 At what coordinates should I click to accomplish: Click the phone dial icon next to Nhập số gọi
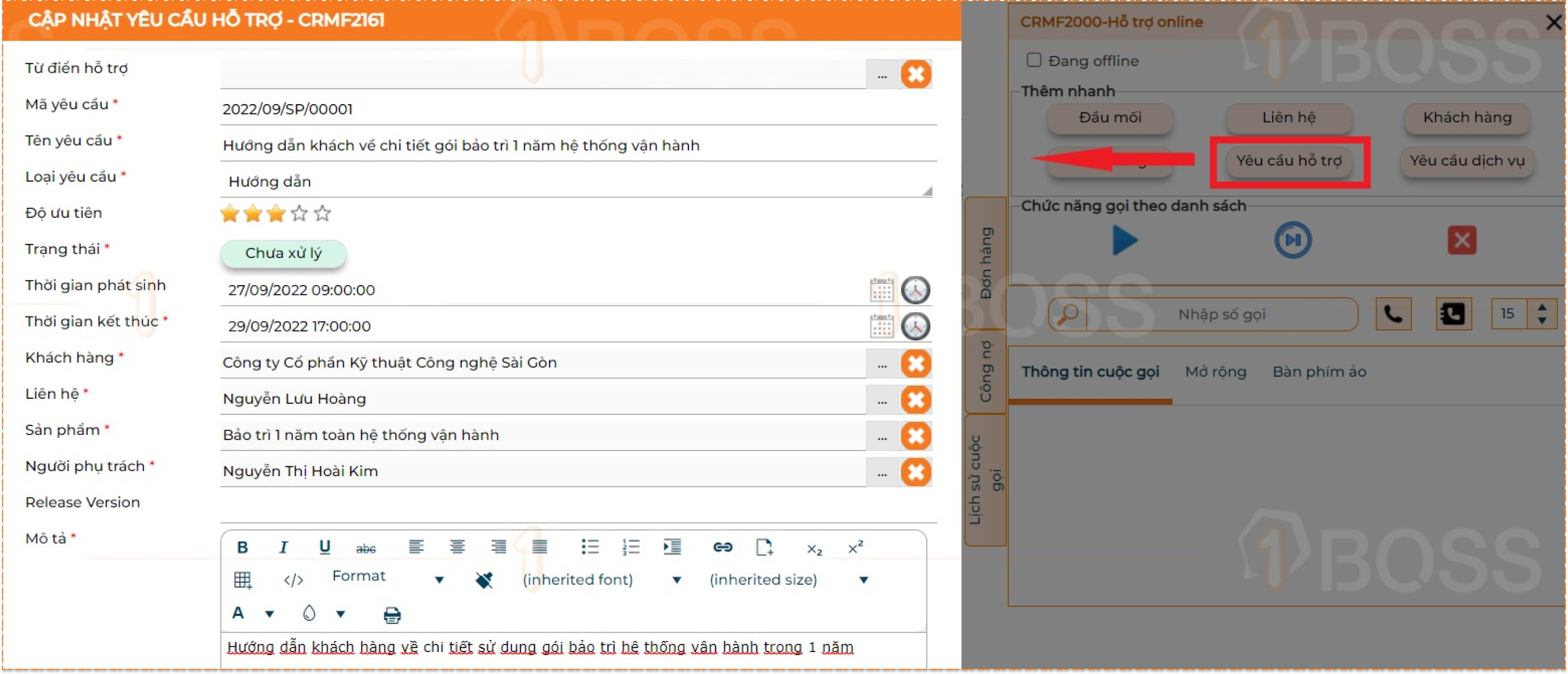(x=1393, y=314)
